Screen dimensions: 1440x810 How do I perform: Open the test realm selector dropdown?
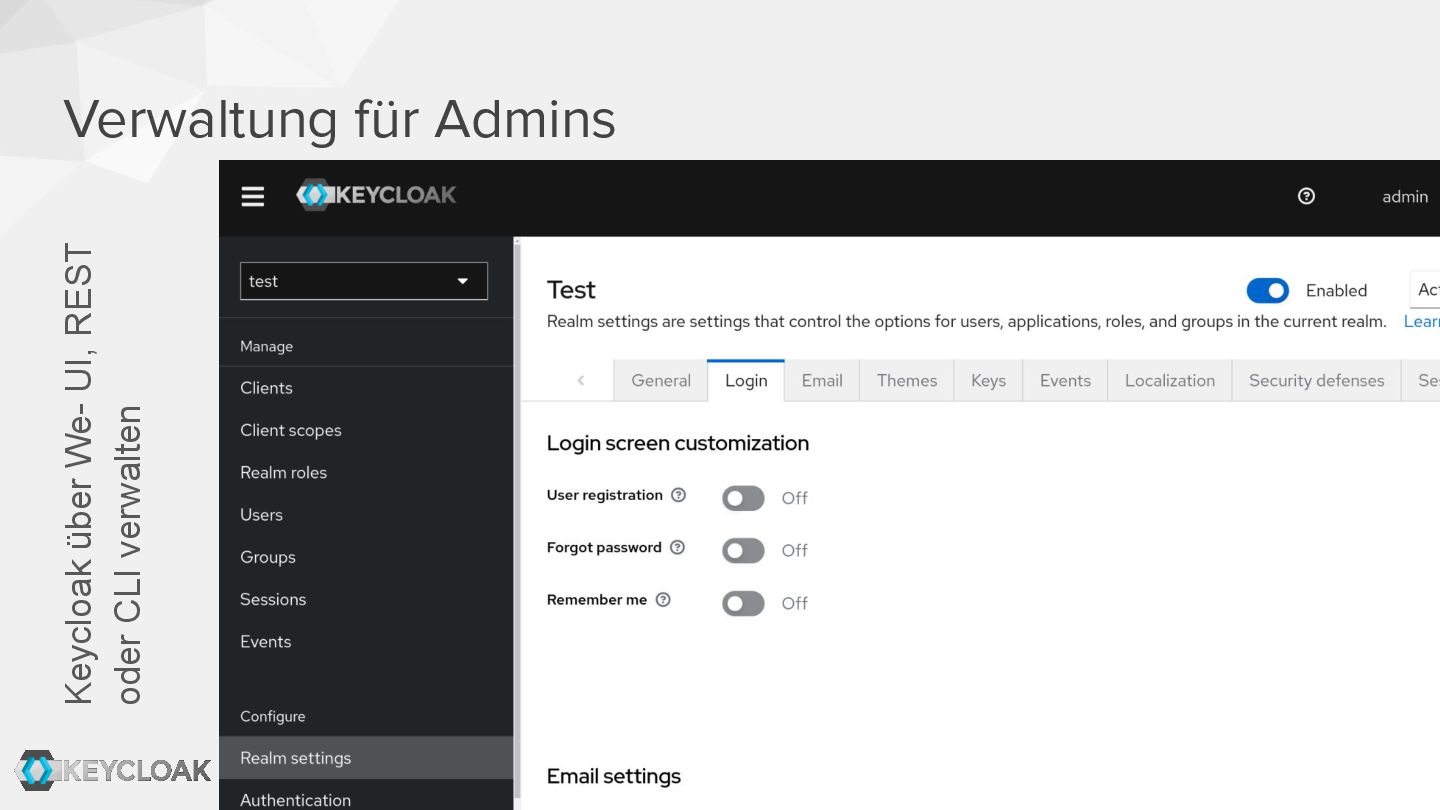click(x=364, y=281)
